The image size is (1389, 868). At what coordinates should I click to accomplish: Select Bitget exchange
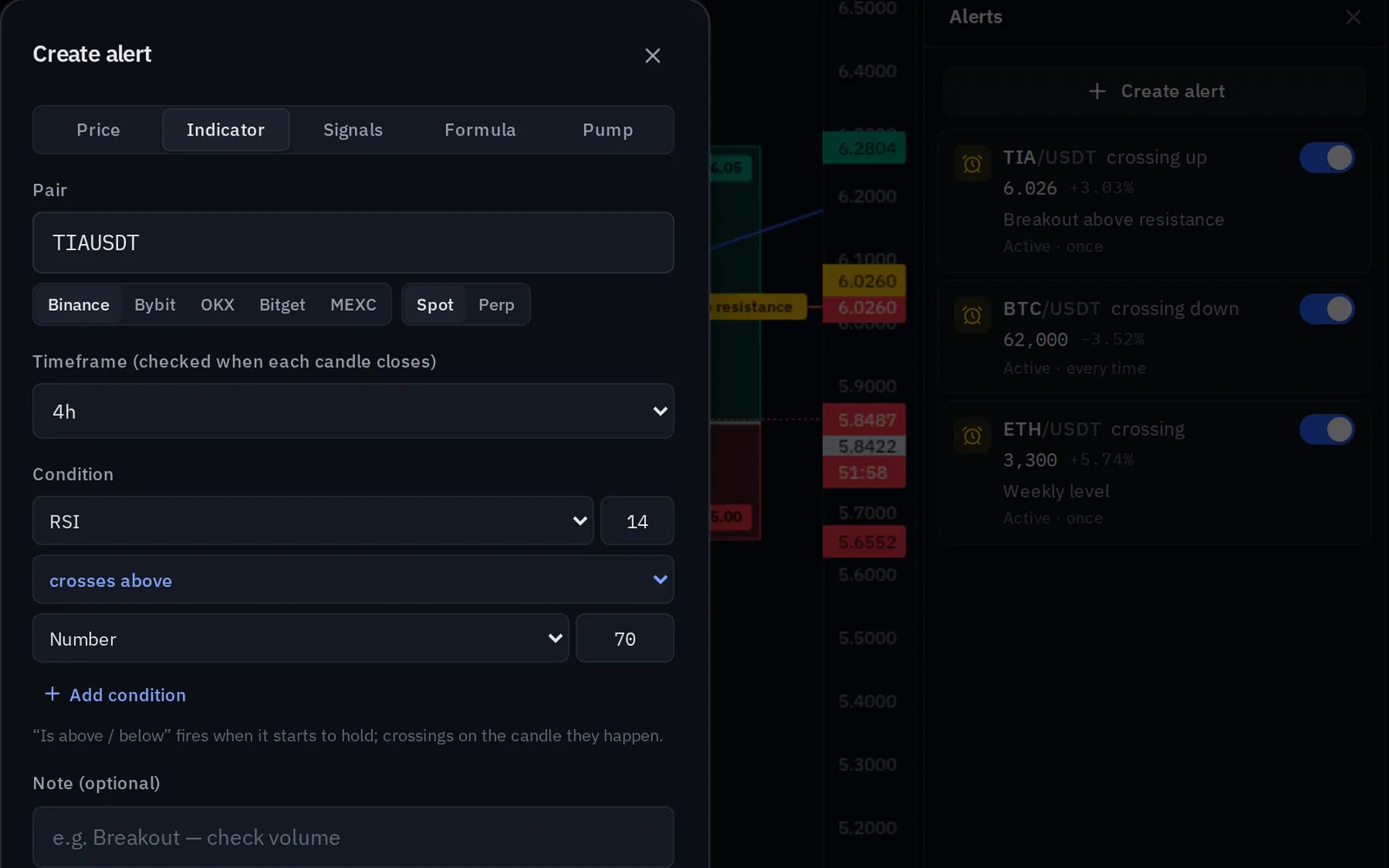click(282, 305)
